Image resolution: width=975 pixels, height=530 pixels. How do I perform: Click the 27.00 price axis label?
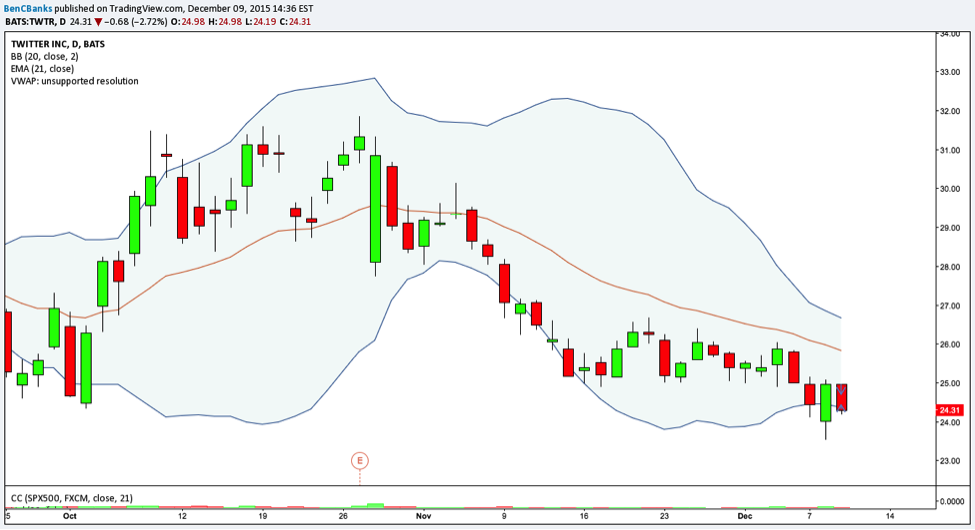950,306
